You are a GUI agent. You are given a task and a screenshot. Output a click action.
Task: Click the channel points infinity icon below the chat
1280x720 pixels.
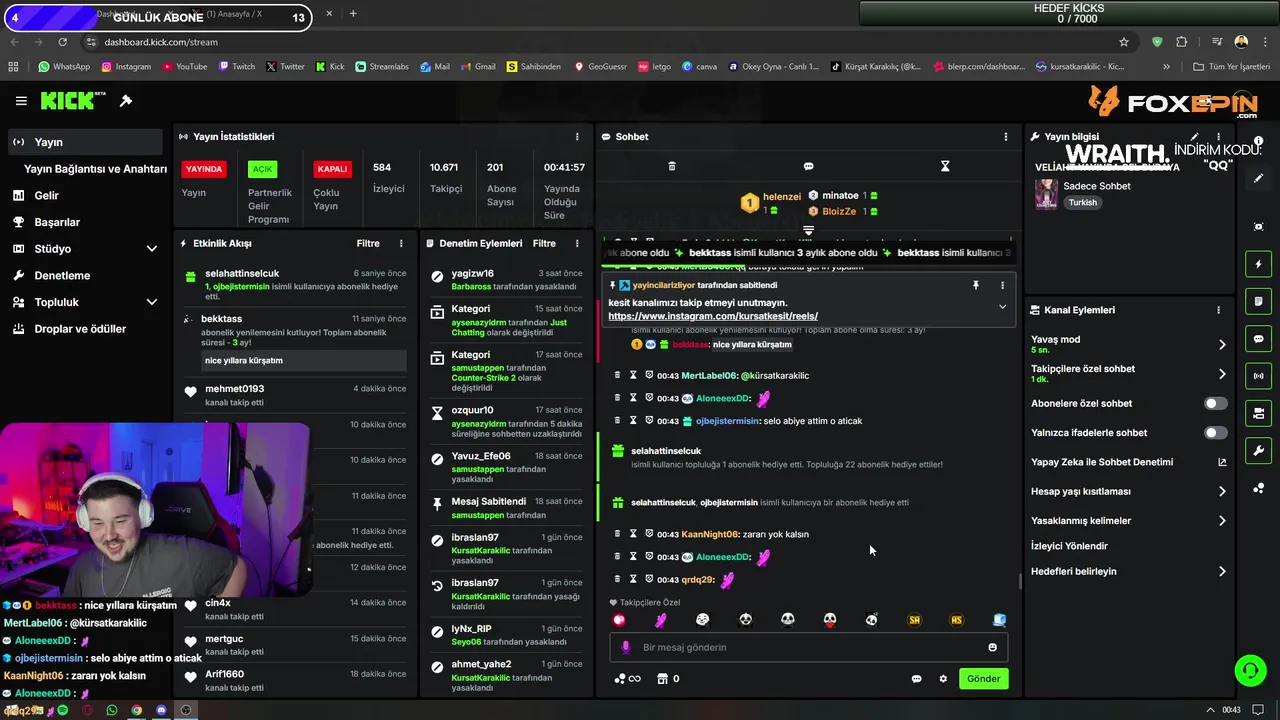(x=627, y=679)
